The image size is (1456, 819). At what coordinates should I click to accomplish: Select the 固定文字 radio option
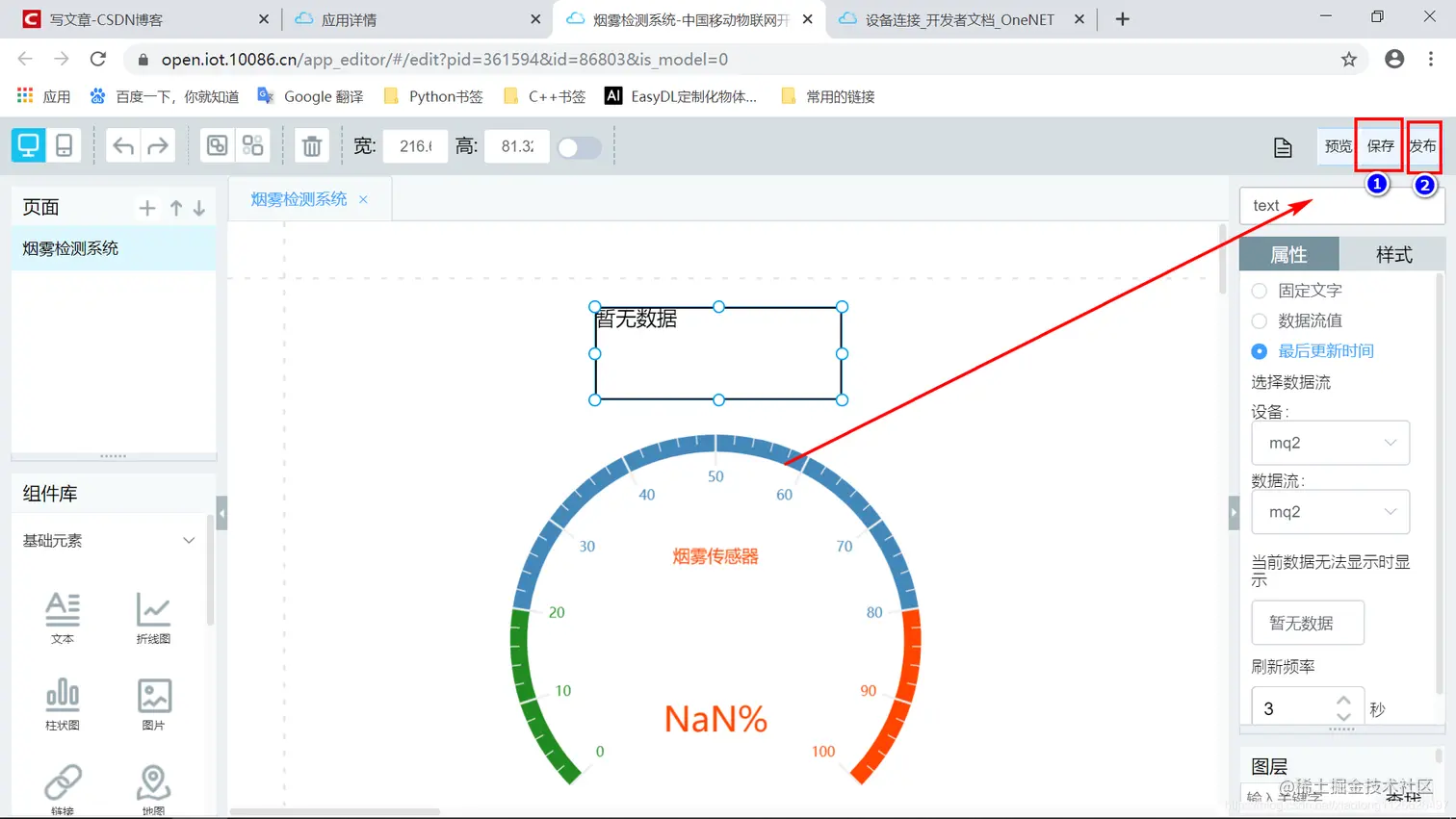point(1259,291)
